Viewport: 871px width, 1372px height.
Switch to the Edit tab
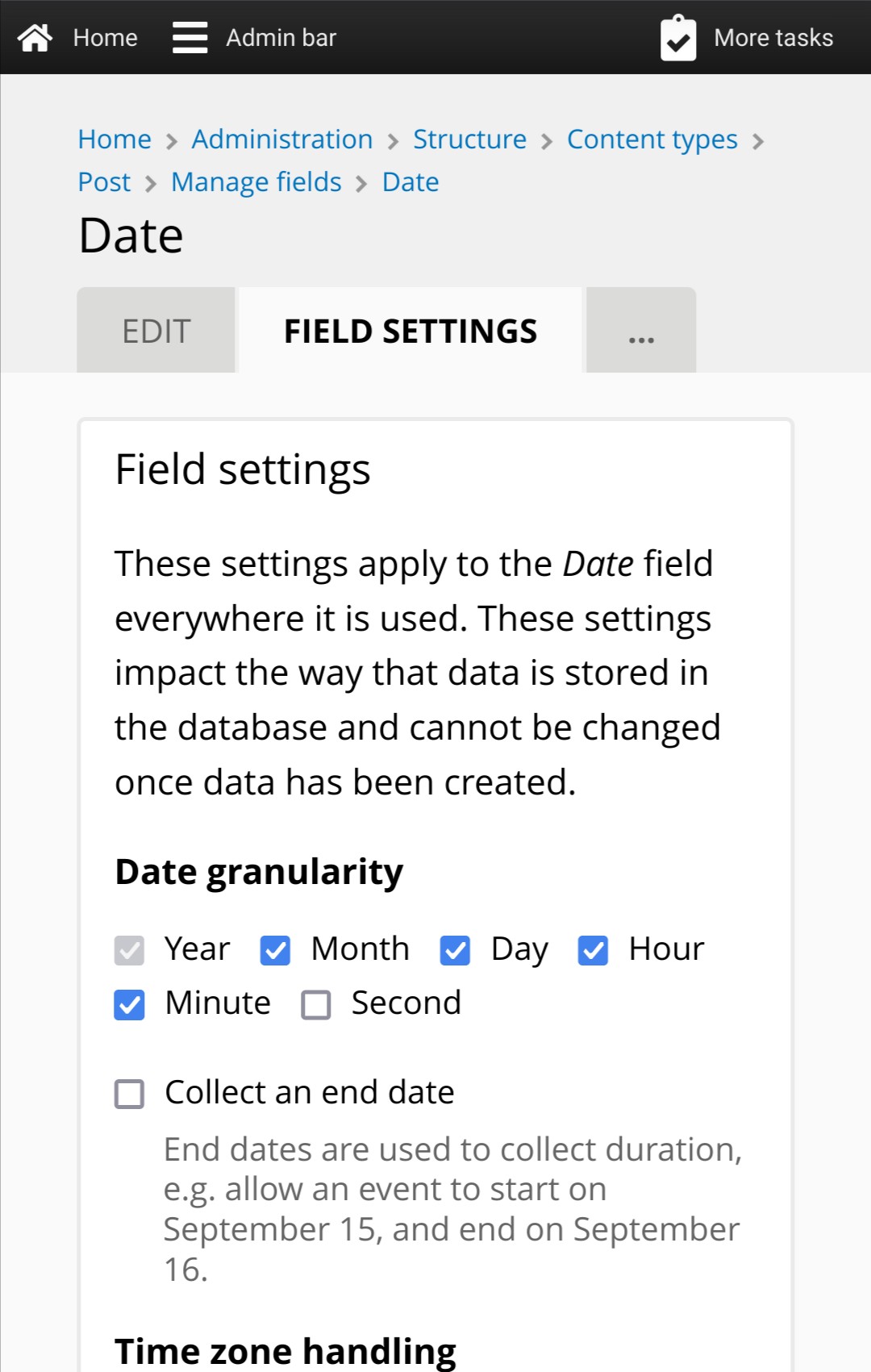(x=156, y=332)
